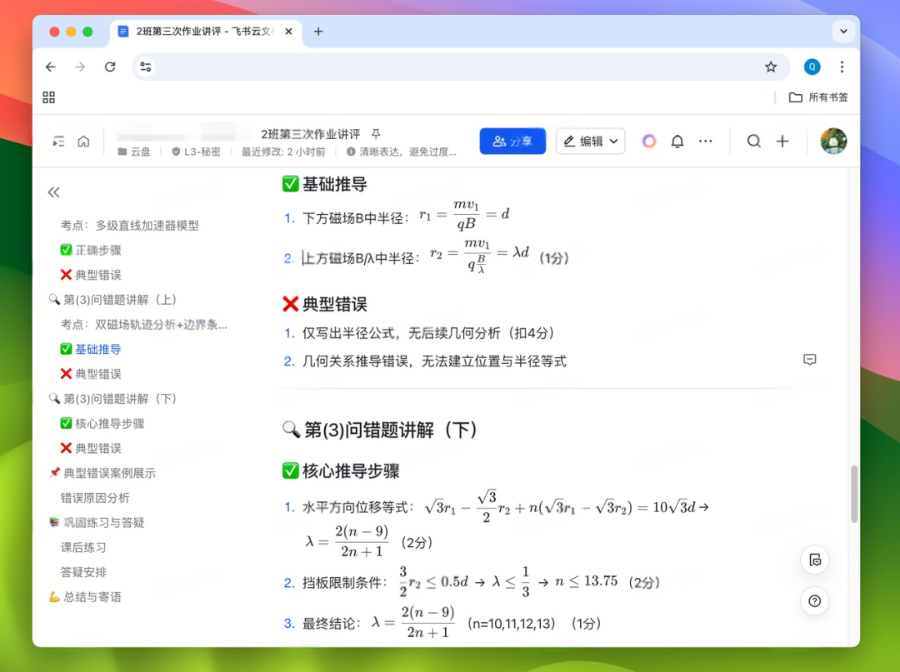This screenshot has height=672, width=900.
Task: Open 典型错误案例展示 outline section
Action: point(102,473)
